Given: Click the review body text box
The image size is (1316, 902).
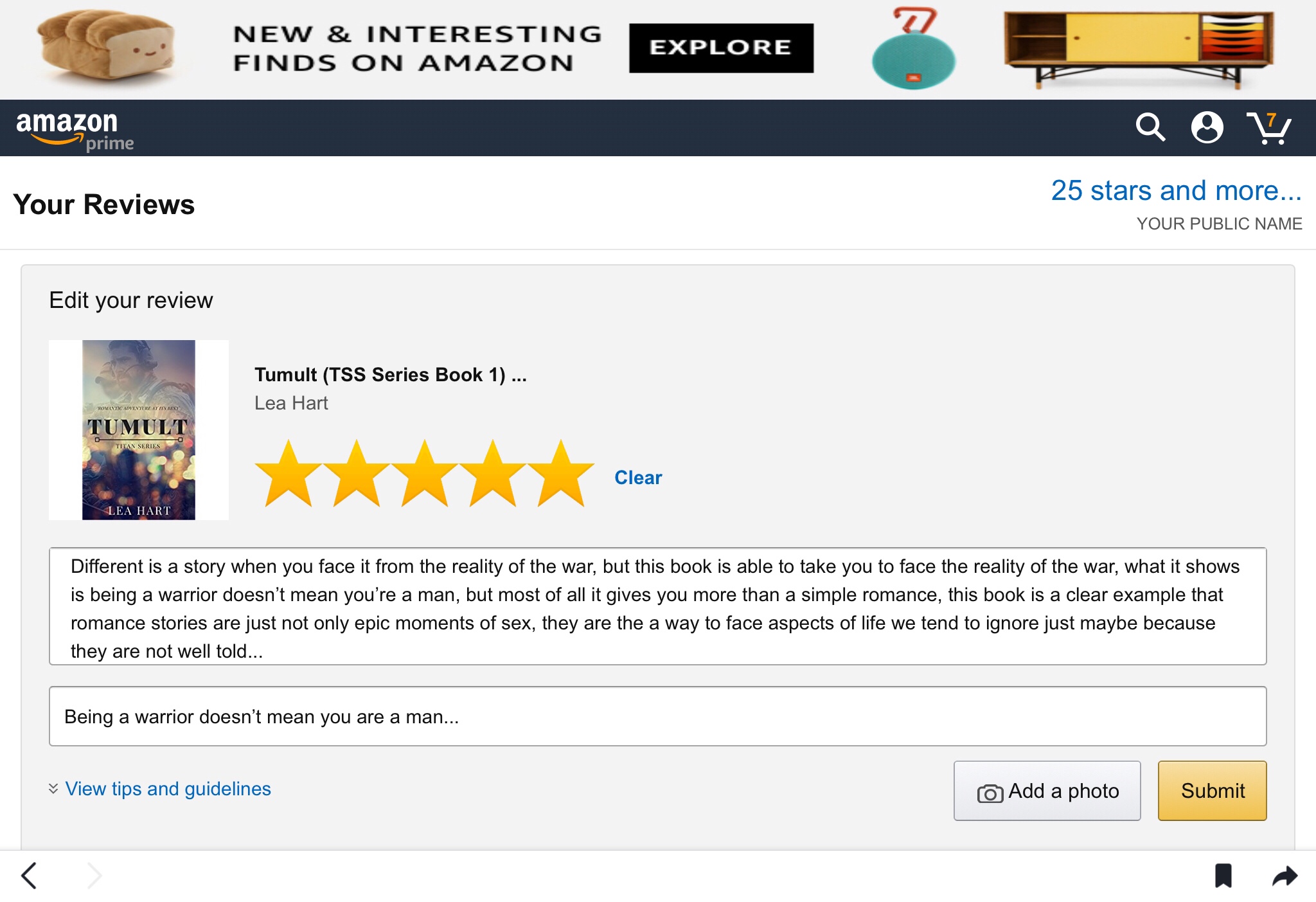Looking at the screenshot, I should click(657, 606).
